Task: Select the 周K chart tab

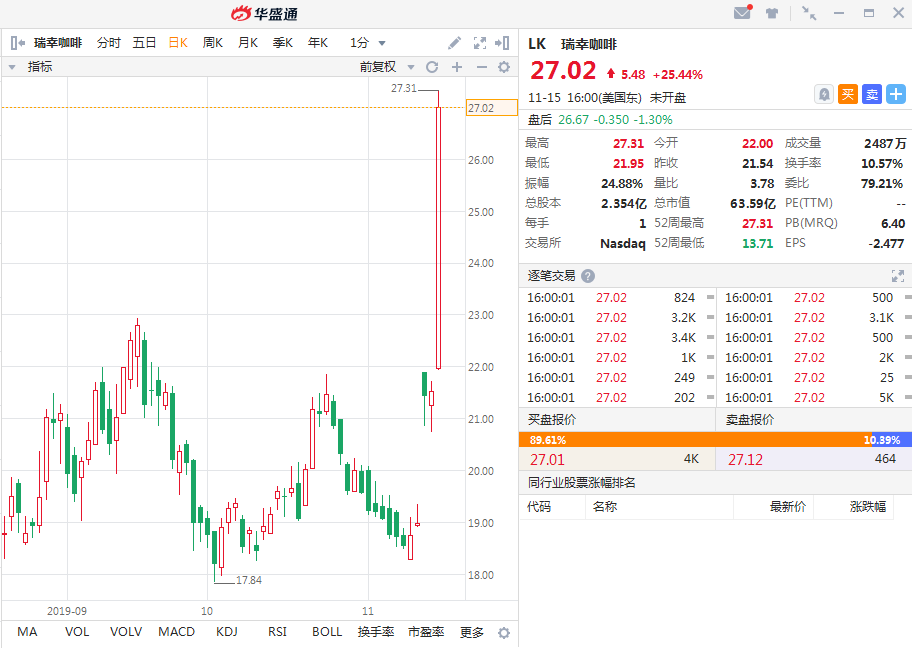Action: (x=213, y=43)
